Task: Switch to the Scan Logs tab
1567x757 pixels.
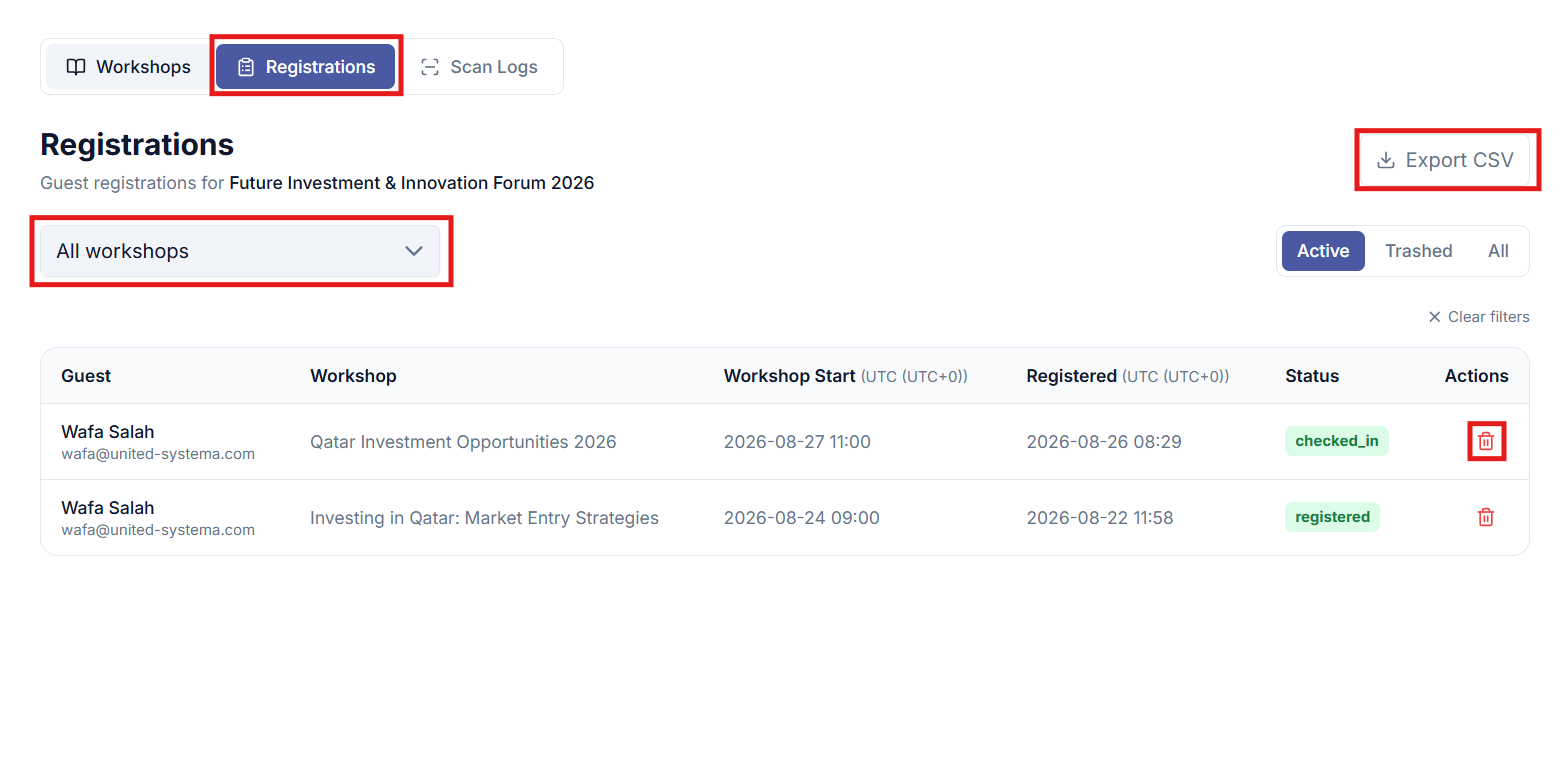Action: [x=479, y=67]
